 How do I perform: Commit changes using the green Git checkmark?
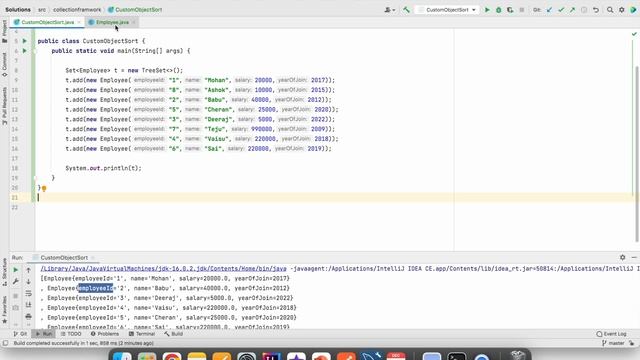pyautogui.click(x=561, y=9)
